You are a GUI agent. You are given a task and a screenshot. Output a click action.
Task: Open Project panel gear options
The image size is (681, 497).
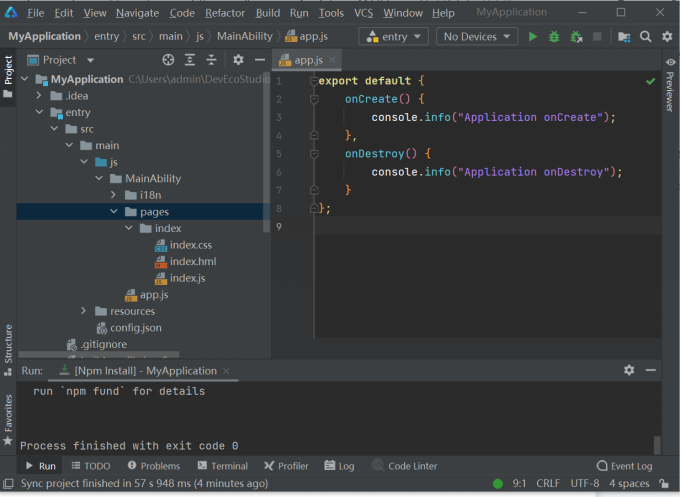coord(237,60)
